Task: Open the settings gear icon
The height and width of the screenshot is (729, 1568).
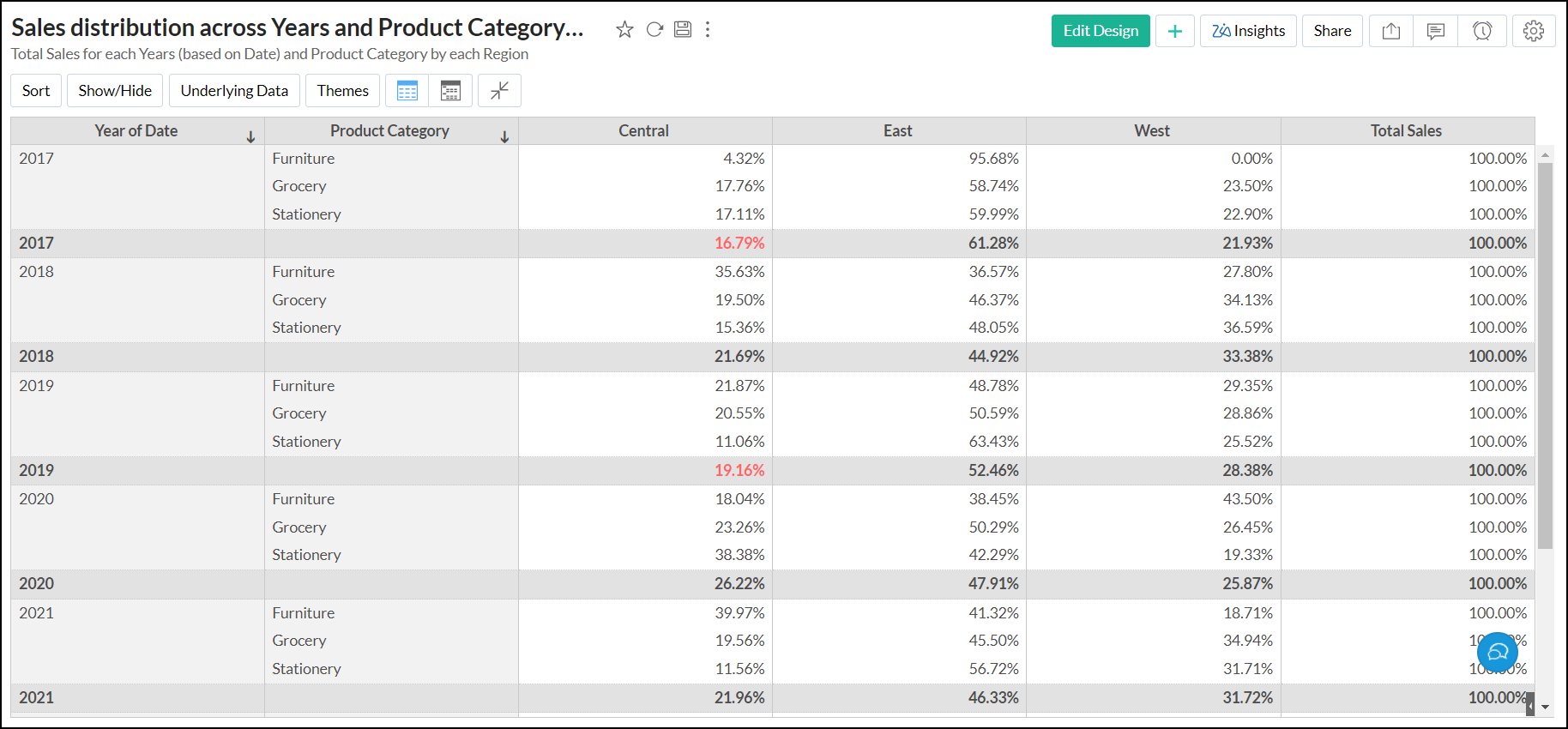Action: [1533, 32]
